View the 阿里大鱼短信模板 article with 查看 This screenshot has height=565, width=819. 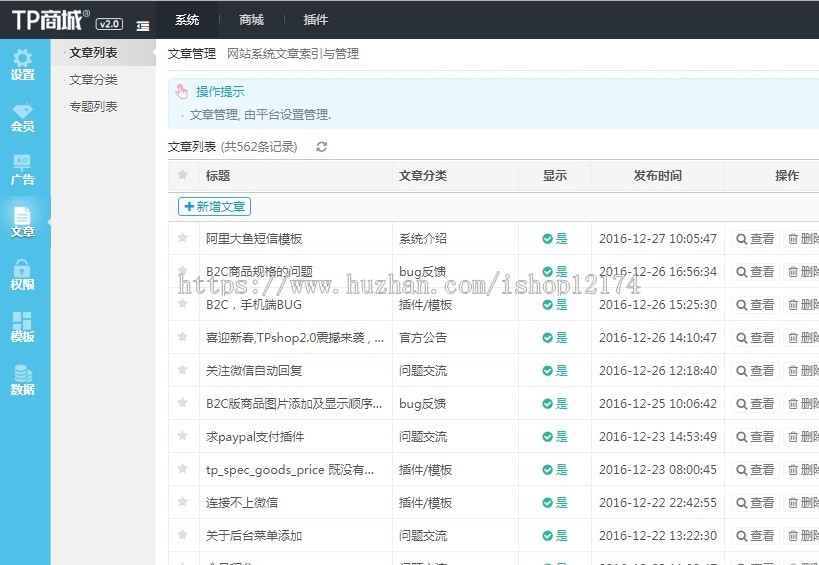tap(755, 239)
